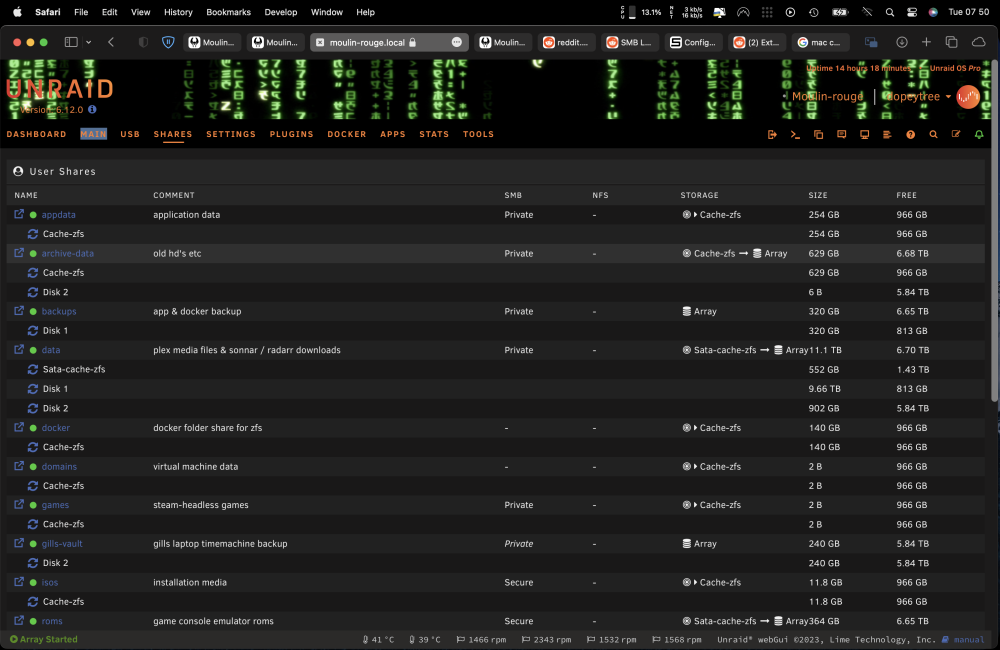Click browse icon for the data share
Screen dimensions: 1000x650
(19, 350)
